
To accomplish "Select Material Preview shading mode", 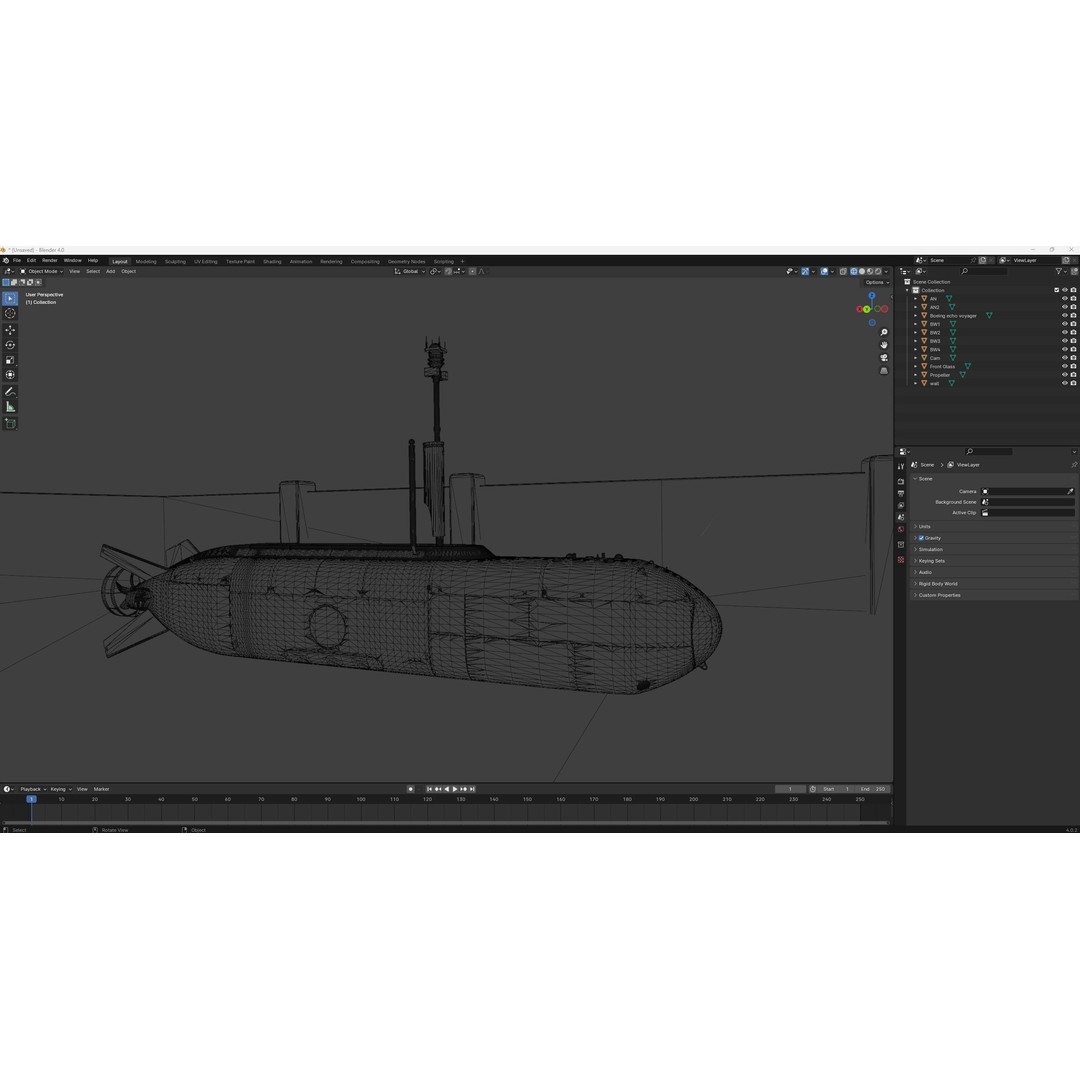I will (x=869, y=271).
